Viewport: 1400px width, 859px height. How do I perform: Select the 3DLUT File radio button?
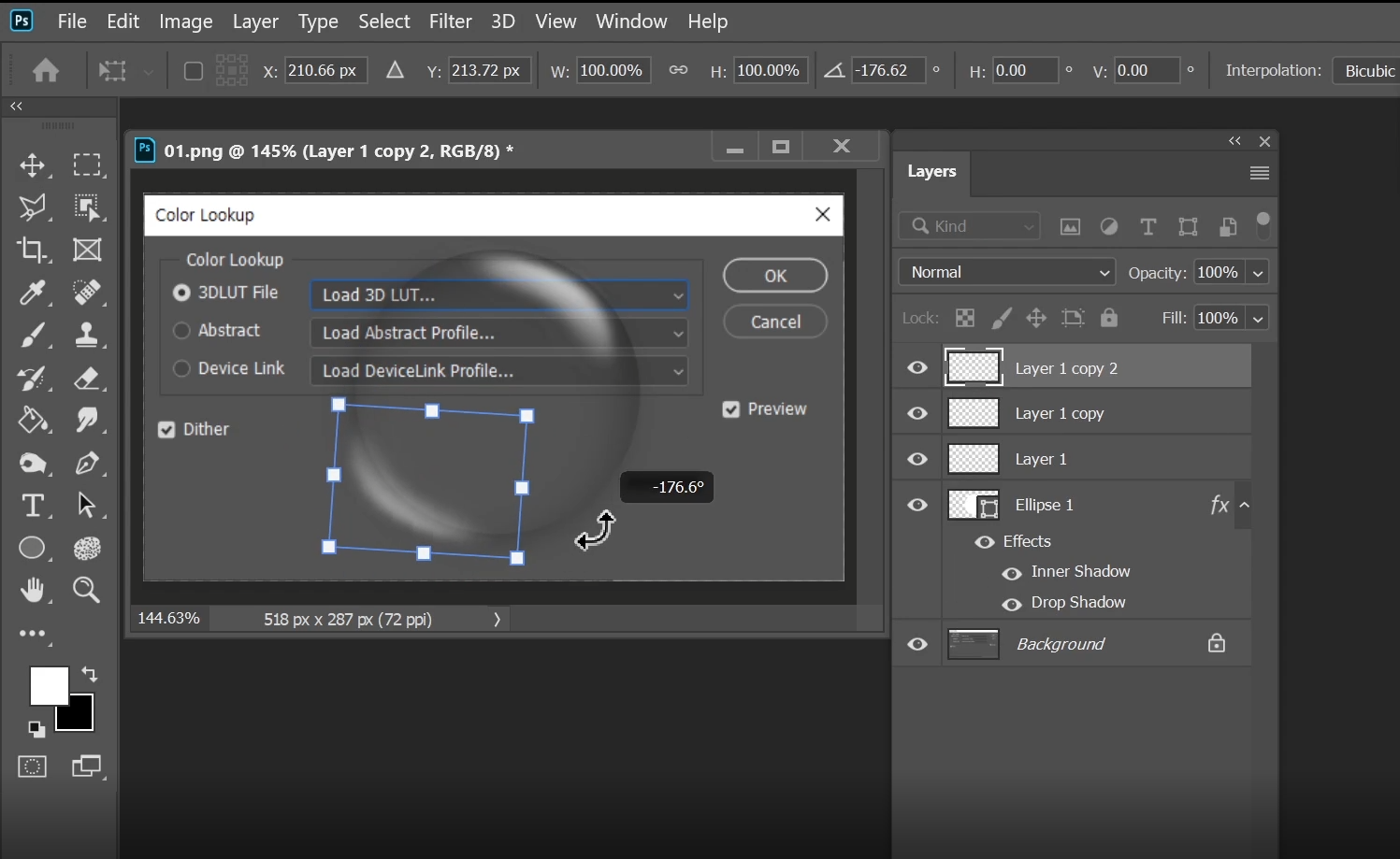(x=181, y=293)
